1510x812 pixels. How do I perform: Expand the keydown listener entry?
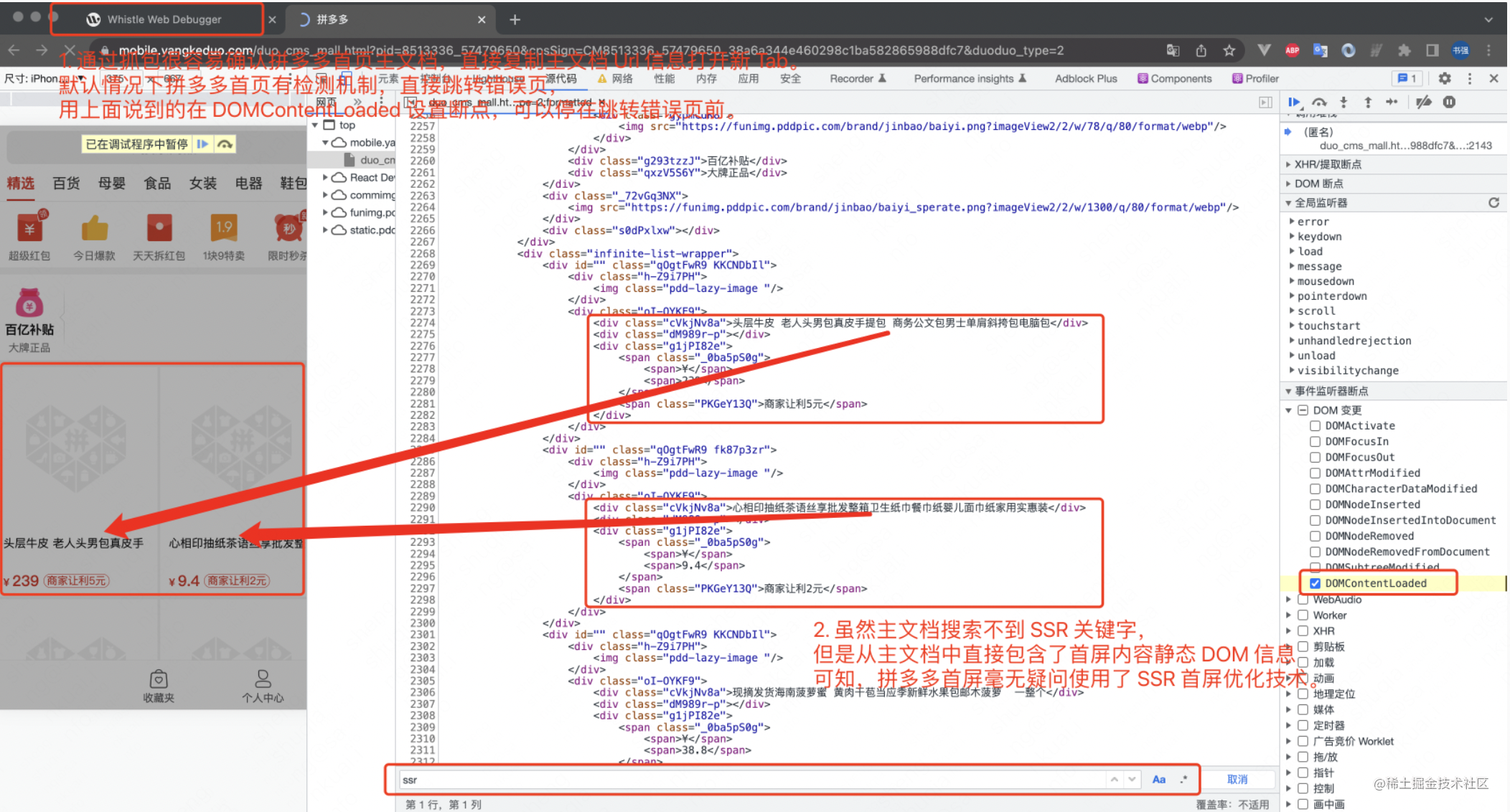click(x=1292, y=237)
